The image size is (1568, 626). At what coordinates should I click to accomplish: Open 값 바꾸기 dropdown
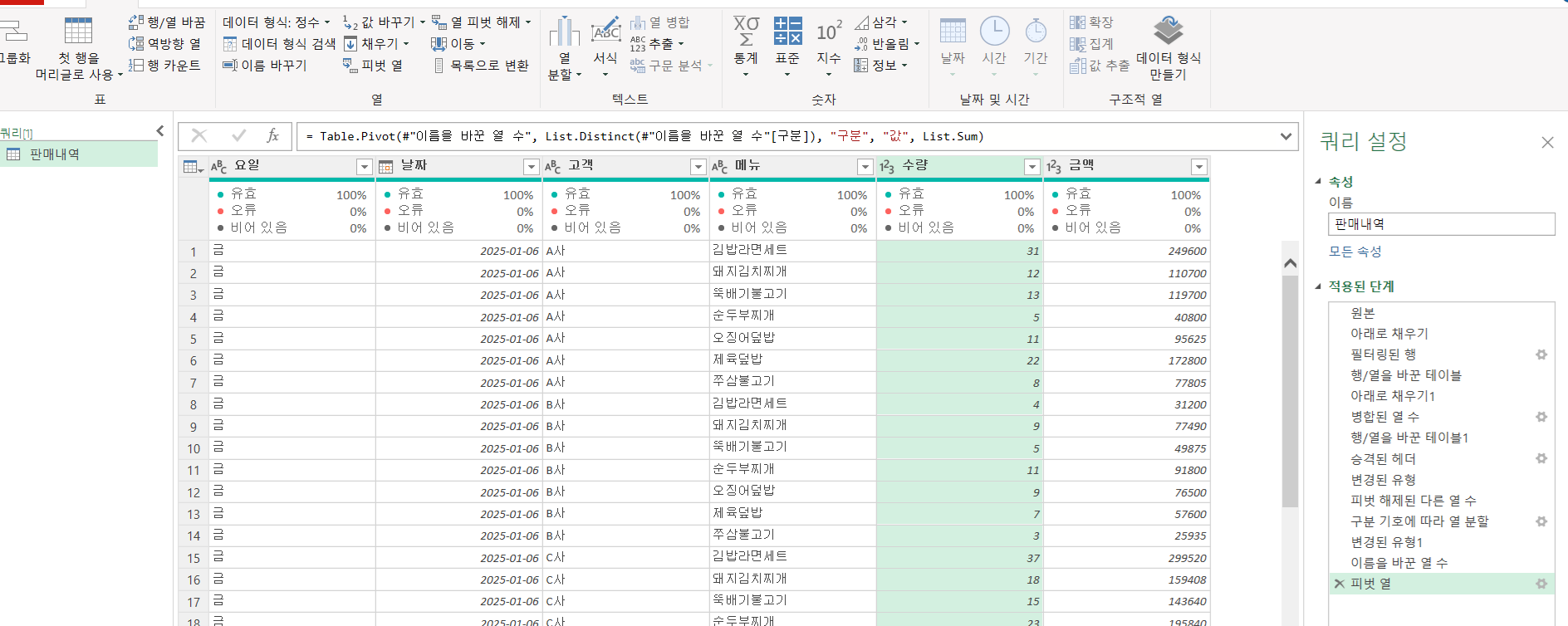[x=384, y=22]
